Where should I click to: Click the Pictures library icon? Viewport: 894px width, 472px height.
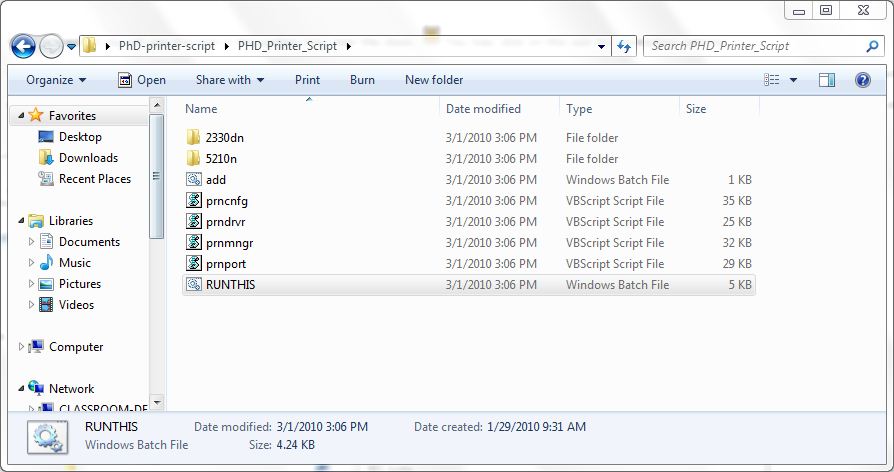tap(46, 284)
